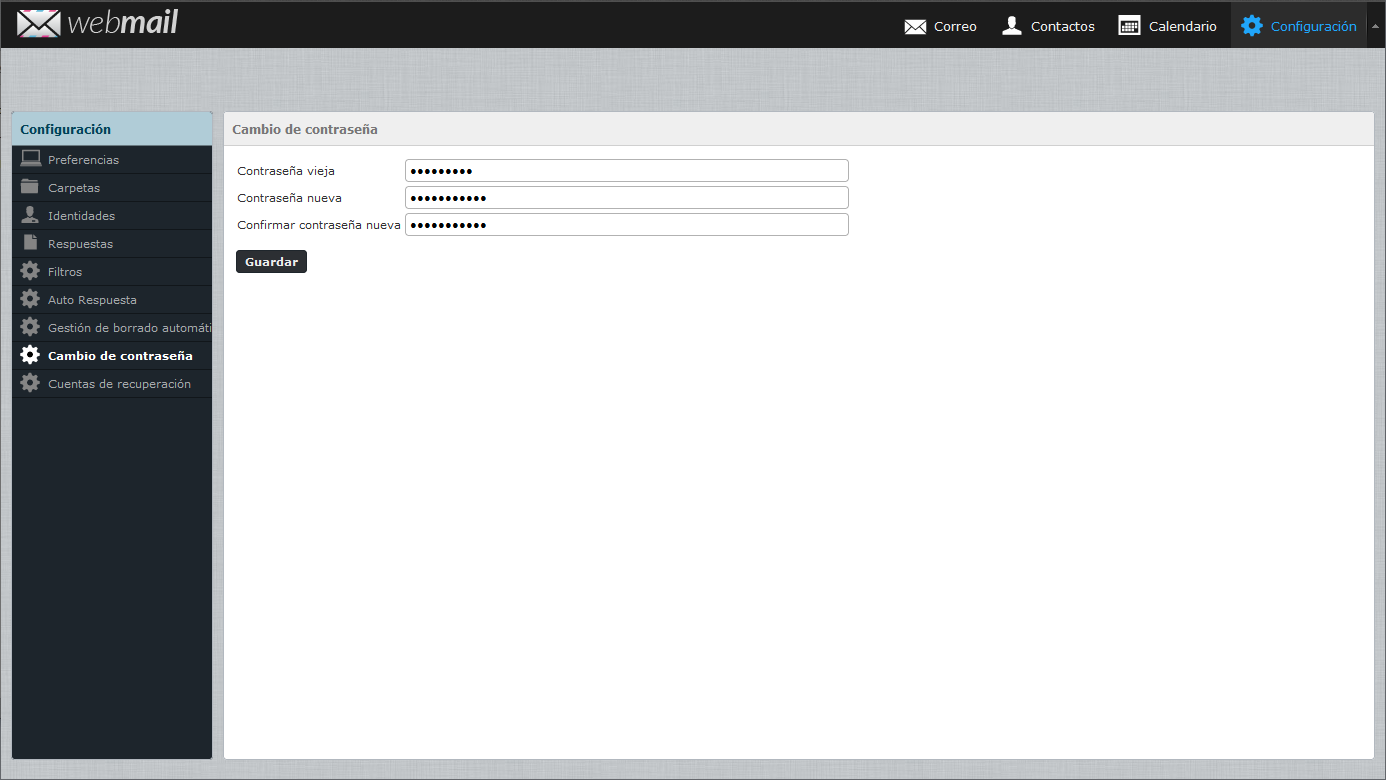The width and height of the screenshot is (1386, 780).
Task: Open Respuestas section
Action: 112,244
